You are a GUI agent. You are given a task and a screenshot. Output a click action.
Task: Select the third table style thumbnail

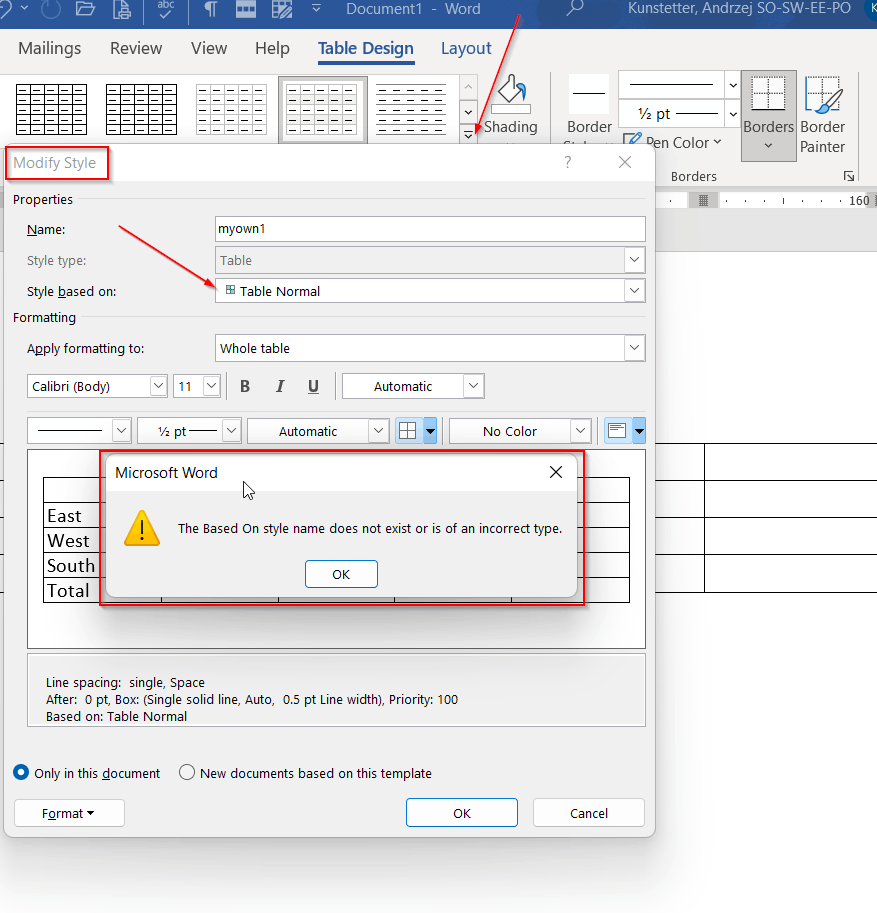coord(231,109)
